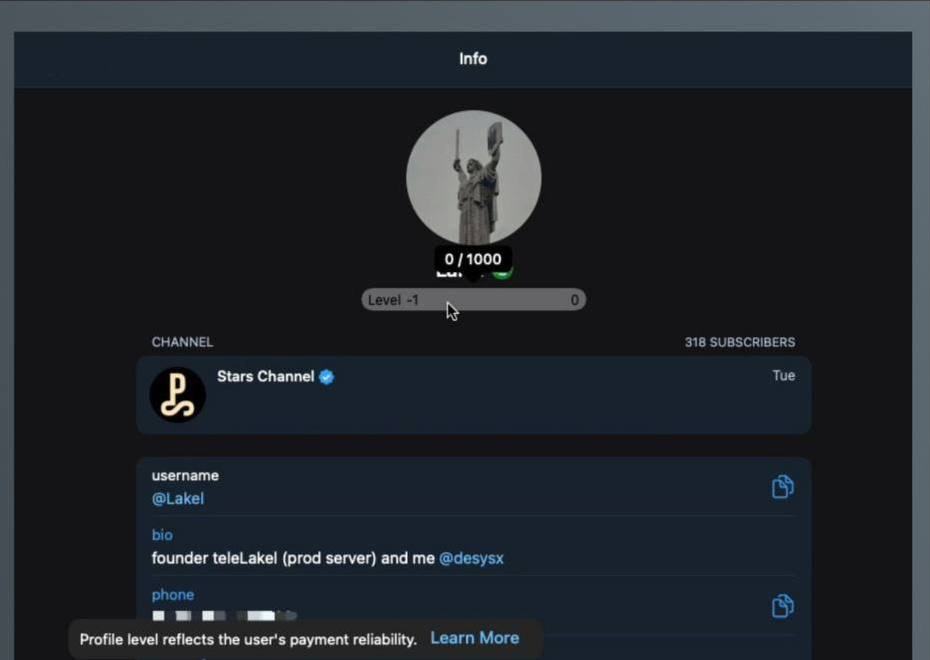Open the Stars Channel row
The height and width of the screenshot is (660, 930).
tap(473, 395)
